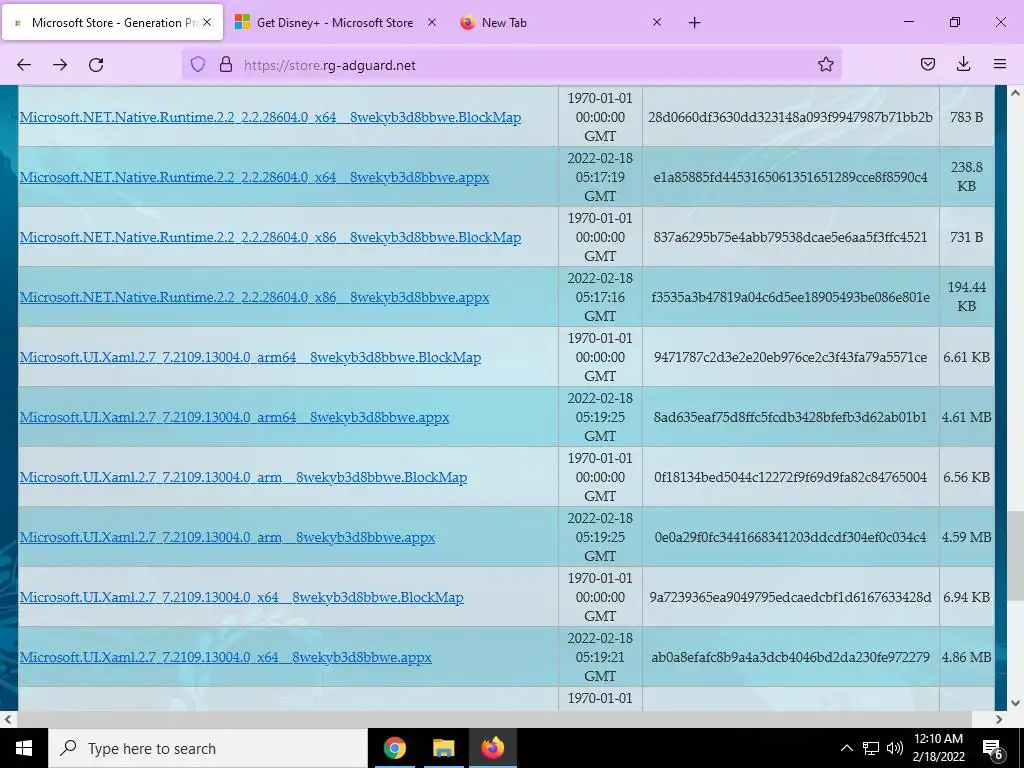Image resolution: width=1024 pixels, height=768 pixels.
Task: Click the 194.44 KB size cell
Action: pyautogui.click(x=967, y=297)
